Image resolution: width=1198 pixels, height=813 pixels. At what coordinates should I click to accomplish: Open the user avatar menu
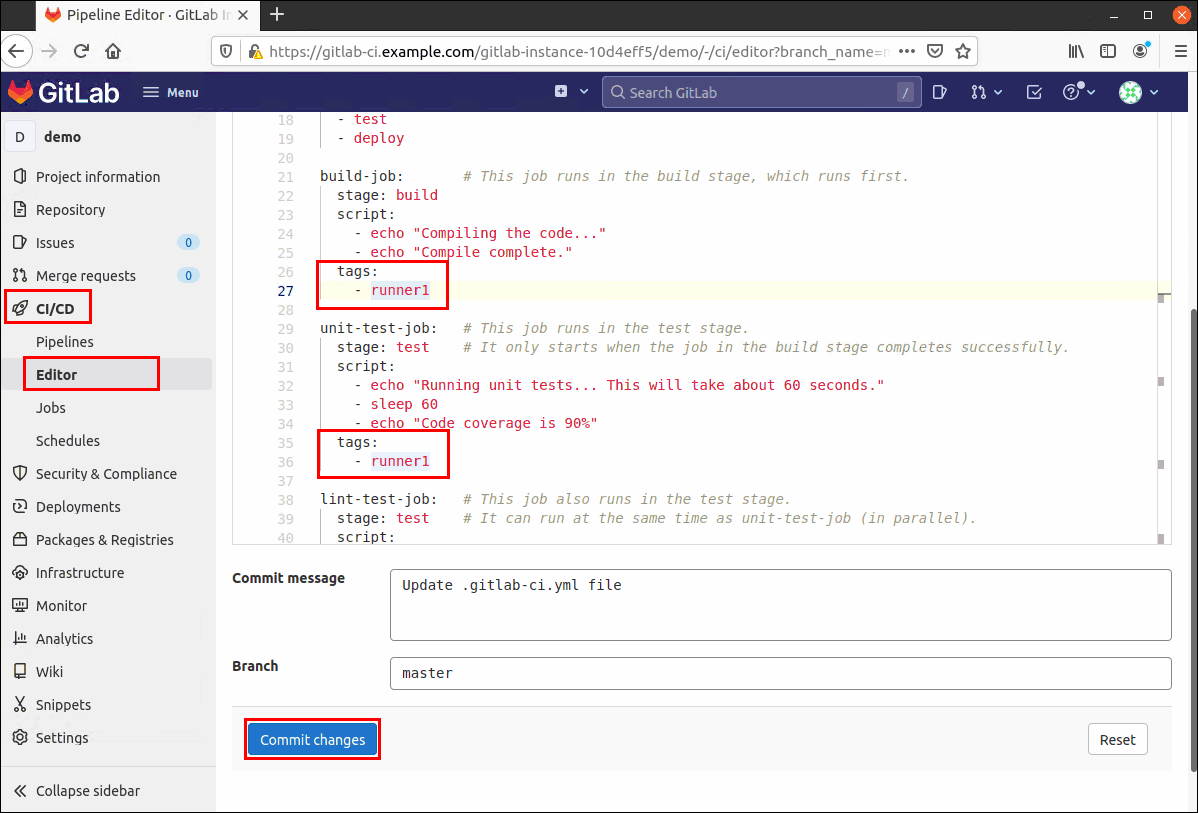1130,92
